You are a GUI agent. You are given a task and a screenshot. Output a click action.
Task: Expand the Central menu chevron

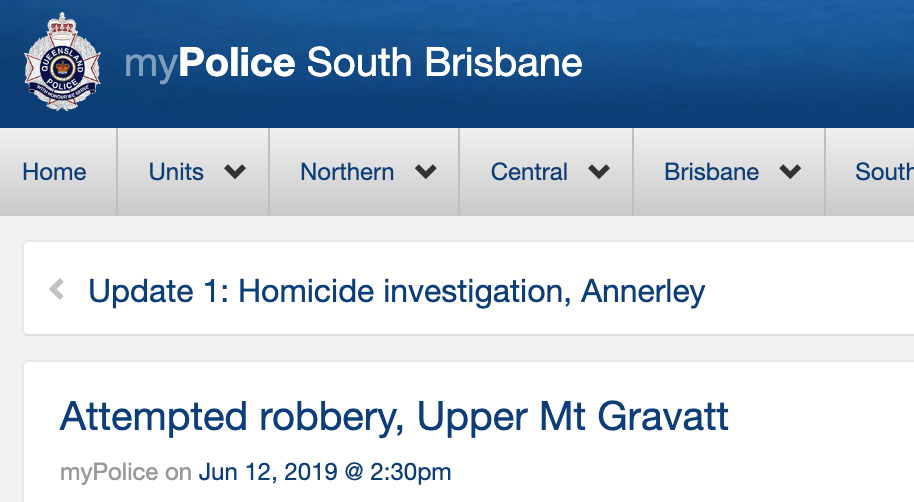pyautogui.click(x=599, y=172)
